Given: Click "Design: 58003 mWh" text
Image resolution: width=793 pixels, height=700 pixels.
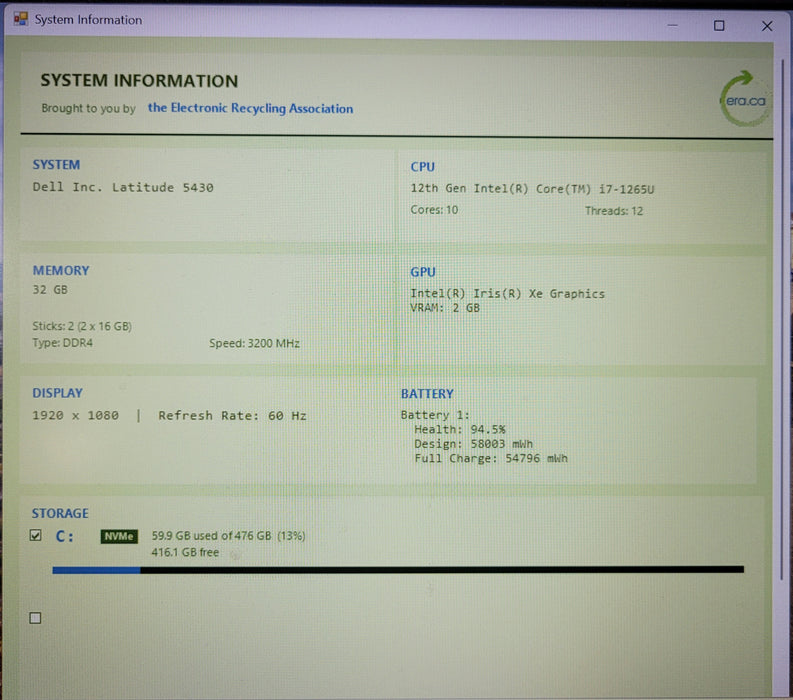Looking at the screenshot, I should coord(473,444).
